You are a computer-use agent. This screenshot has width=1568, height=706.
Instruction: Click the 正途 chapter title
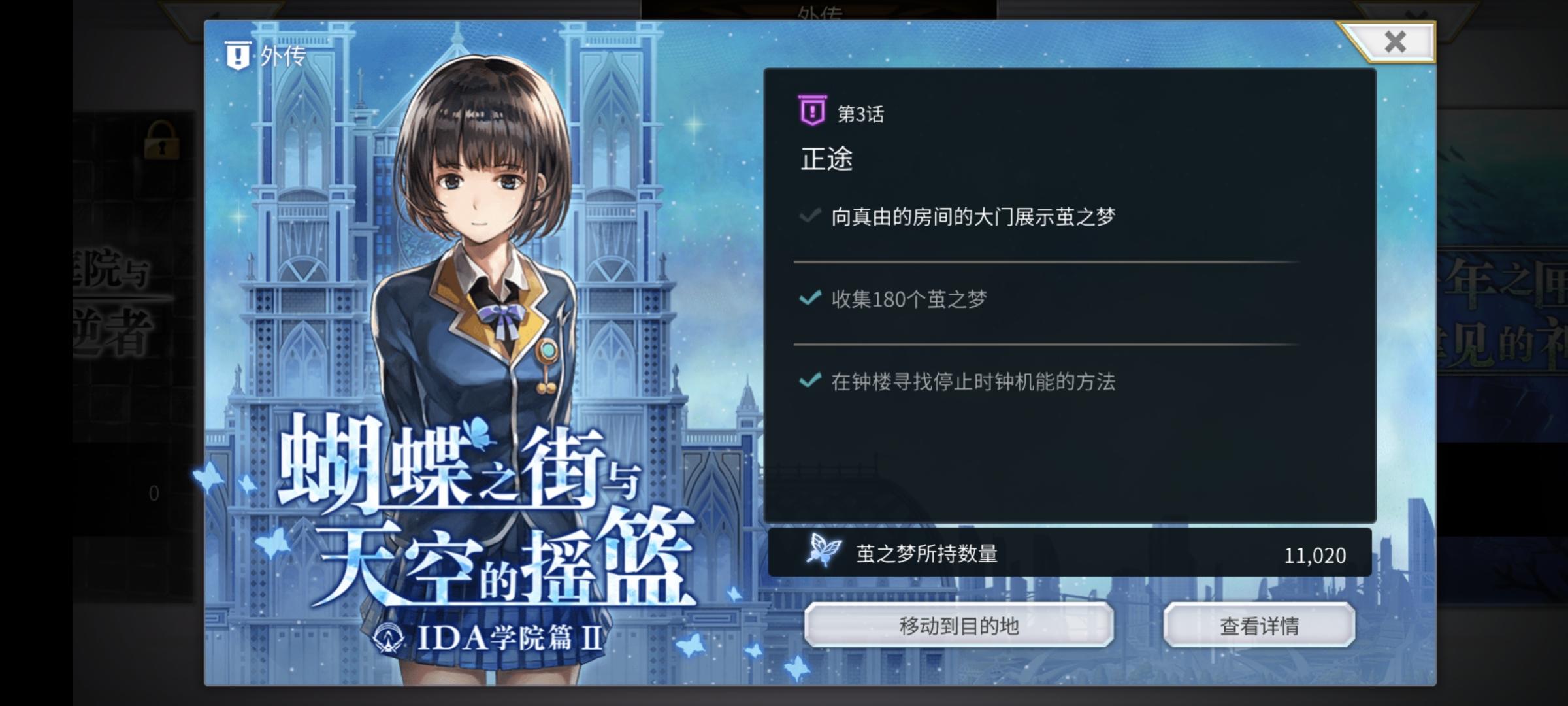(x=826, y=159)
